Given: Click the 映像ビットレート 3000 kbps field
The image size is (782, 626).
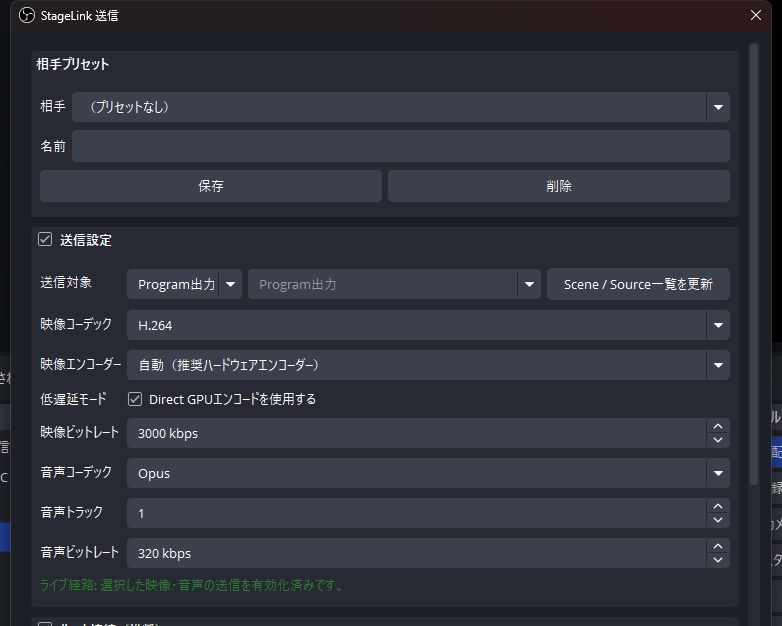Looking at the screenshot, I should [x=416, y=433].
